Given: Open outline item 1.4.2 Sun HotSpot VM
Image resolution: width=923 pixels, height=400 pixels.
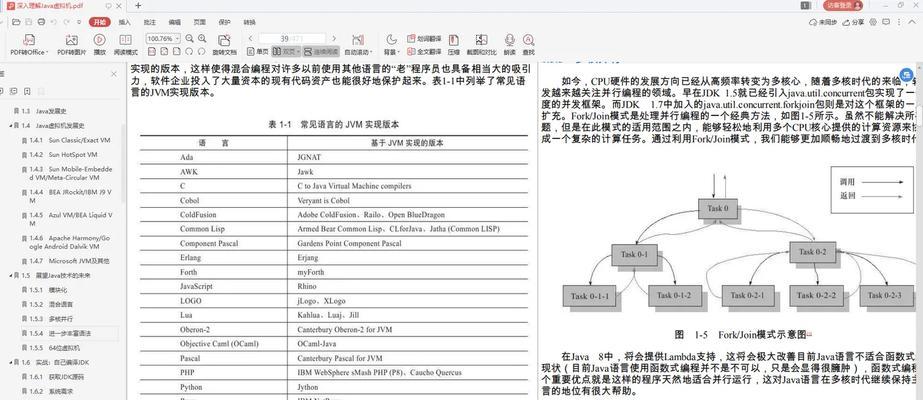Looking at the screenshot, I should point(63,155).
